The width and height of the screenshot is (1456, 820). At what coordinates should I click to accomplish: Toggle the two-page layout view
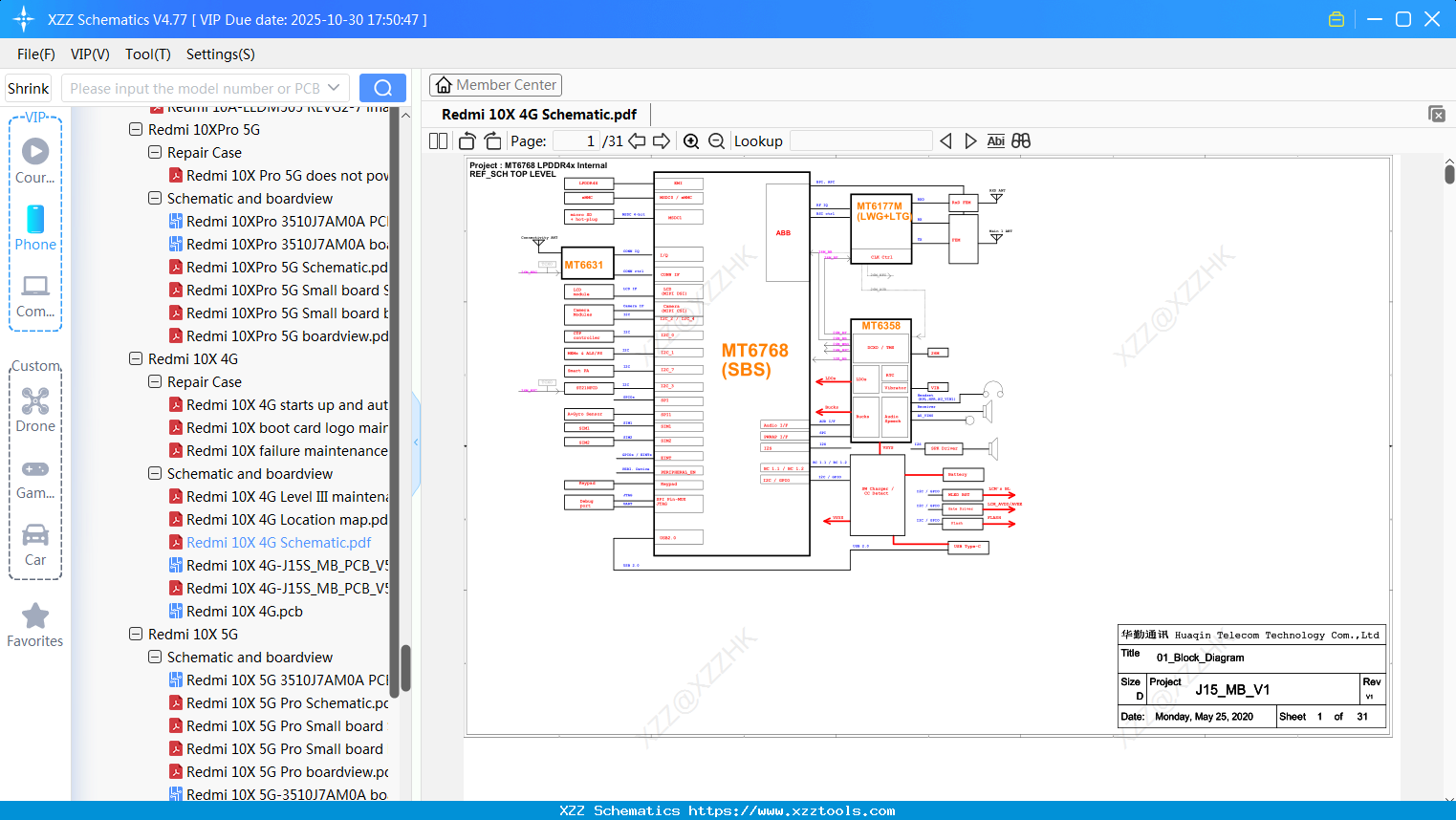click(437, 140)
